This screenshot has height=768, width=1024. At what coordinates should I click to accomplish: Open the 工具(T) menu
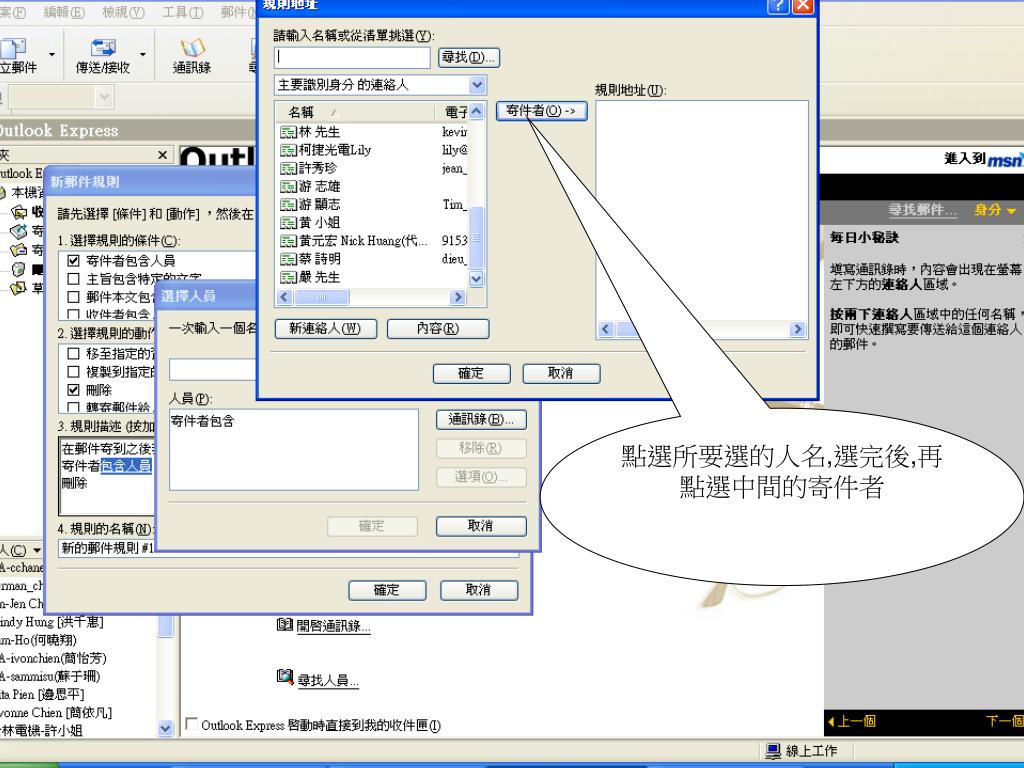[x=183, y=12]
